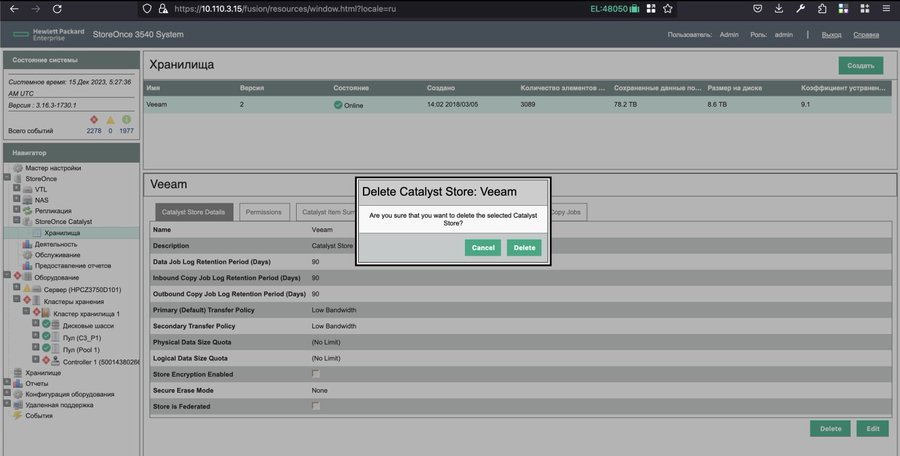The image size is (900, 456).
Task: Open the browser extensions puzzle icon
Action: (x=822, y=9)
